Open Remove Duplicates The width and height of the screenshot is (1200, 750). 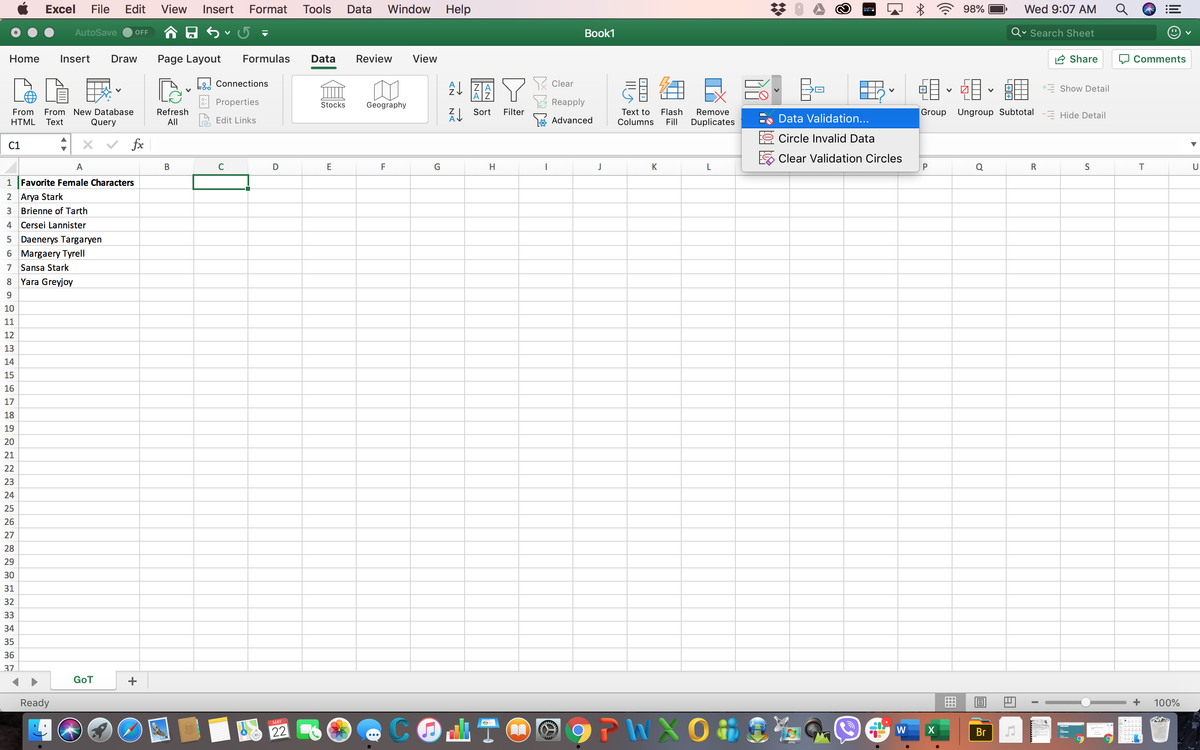pyautogui.click(x=713, y=96)
